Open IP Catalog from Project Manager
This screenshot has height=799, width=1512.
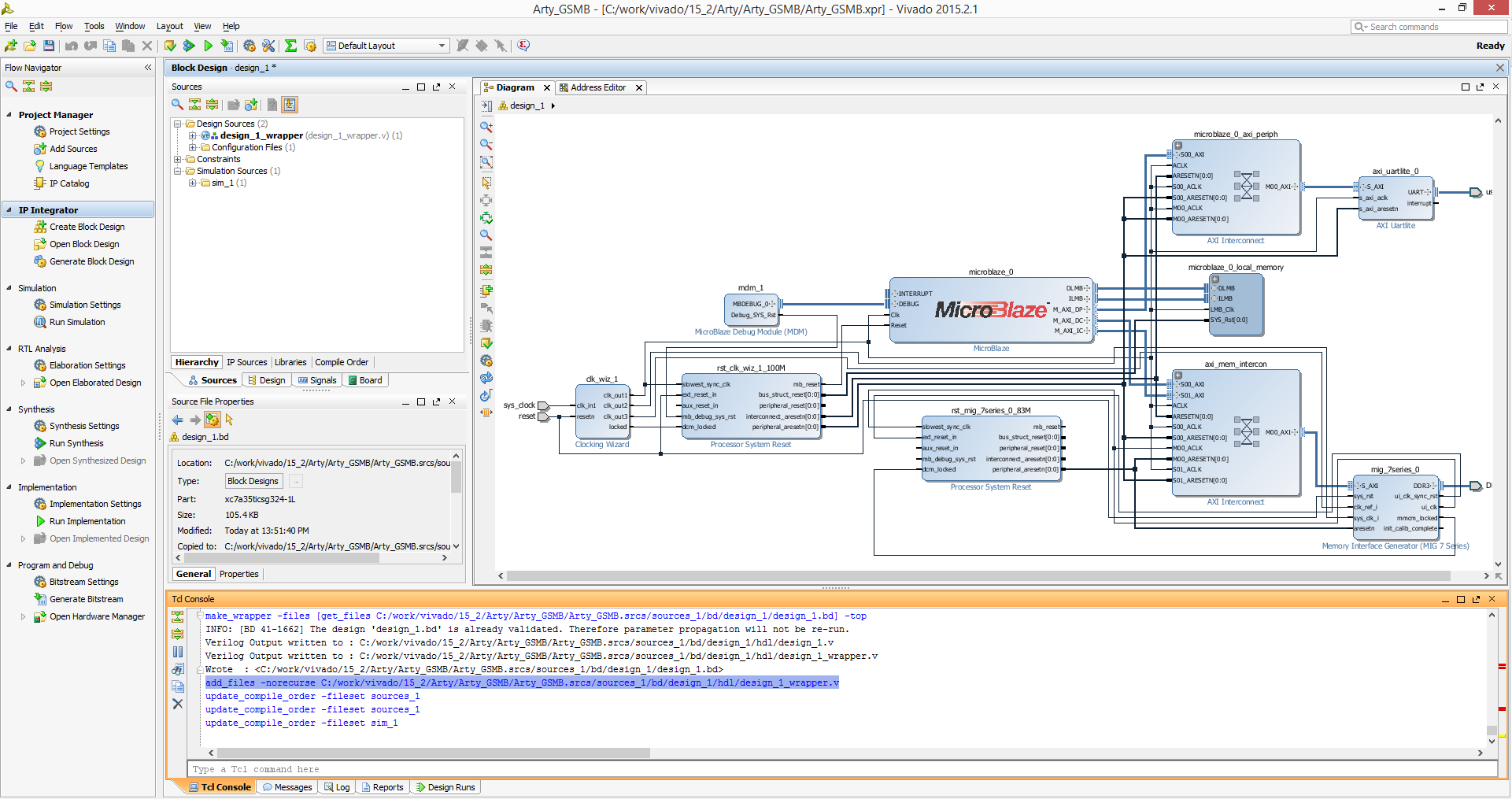click(69, 183)
